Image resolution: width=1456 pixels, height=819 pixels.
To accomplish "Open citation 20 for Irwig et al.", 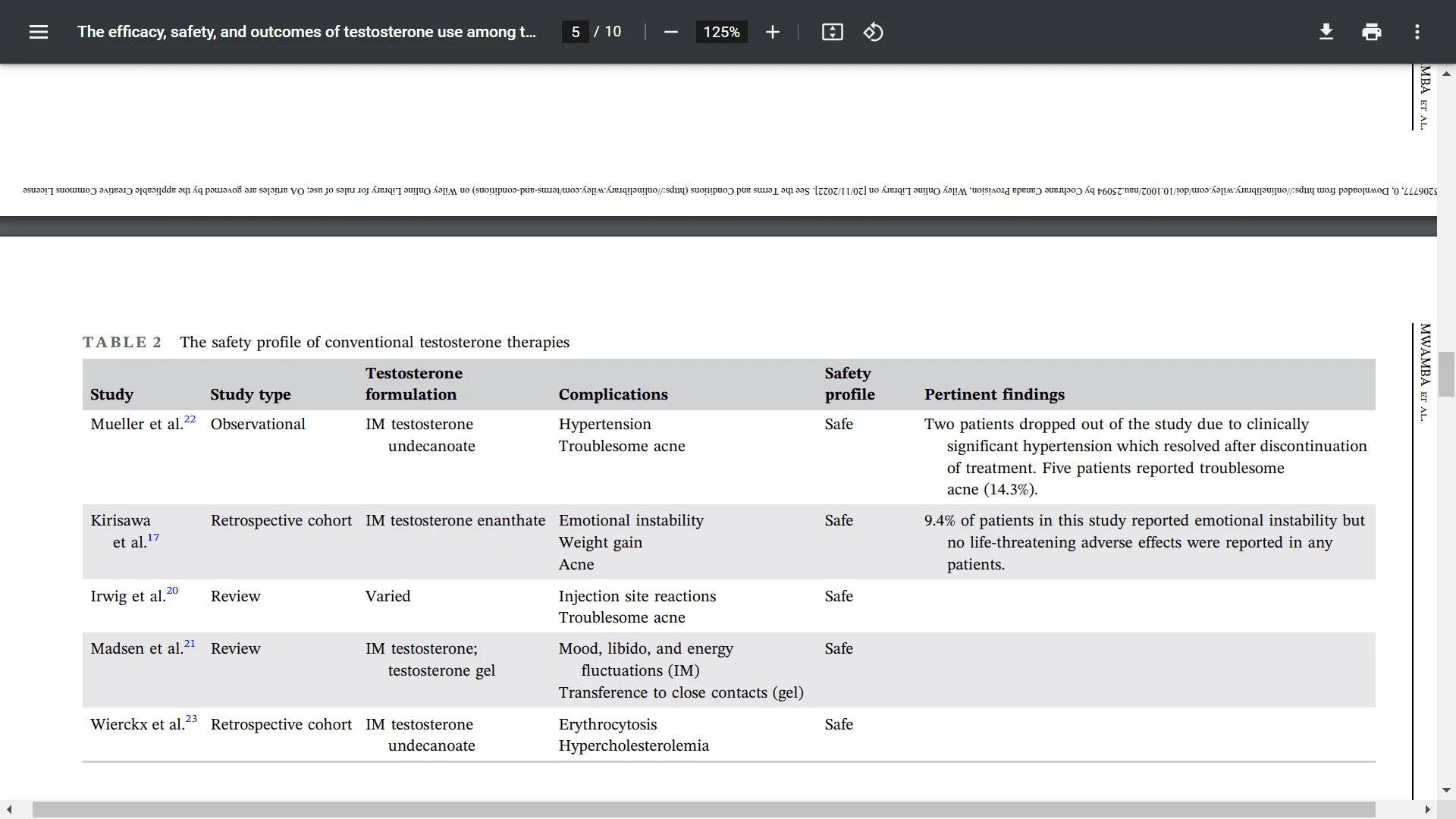I will [172, 590].
